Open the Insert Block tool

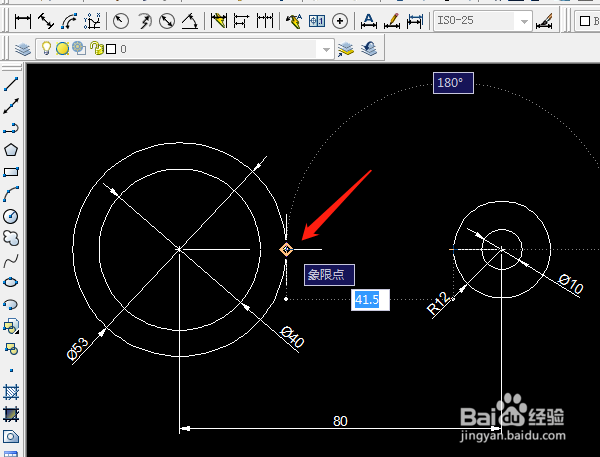(x=11, y=326)
